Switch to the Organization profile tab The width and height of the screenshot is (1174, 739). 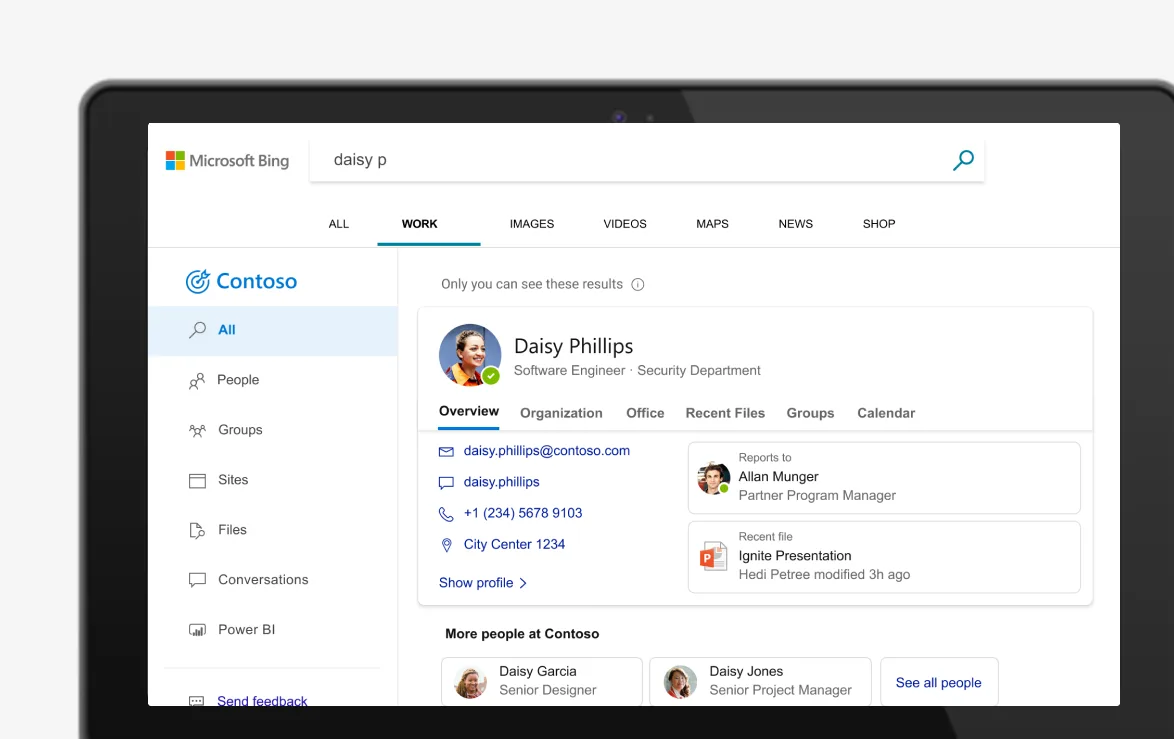(x=561, y=413)
